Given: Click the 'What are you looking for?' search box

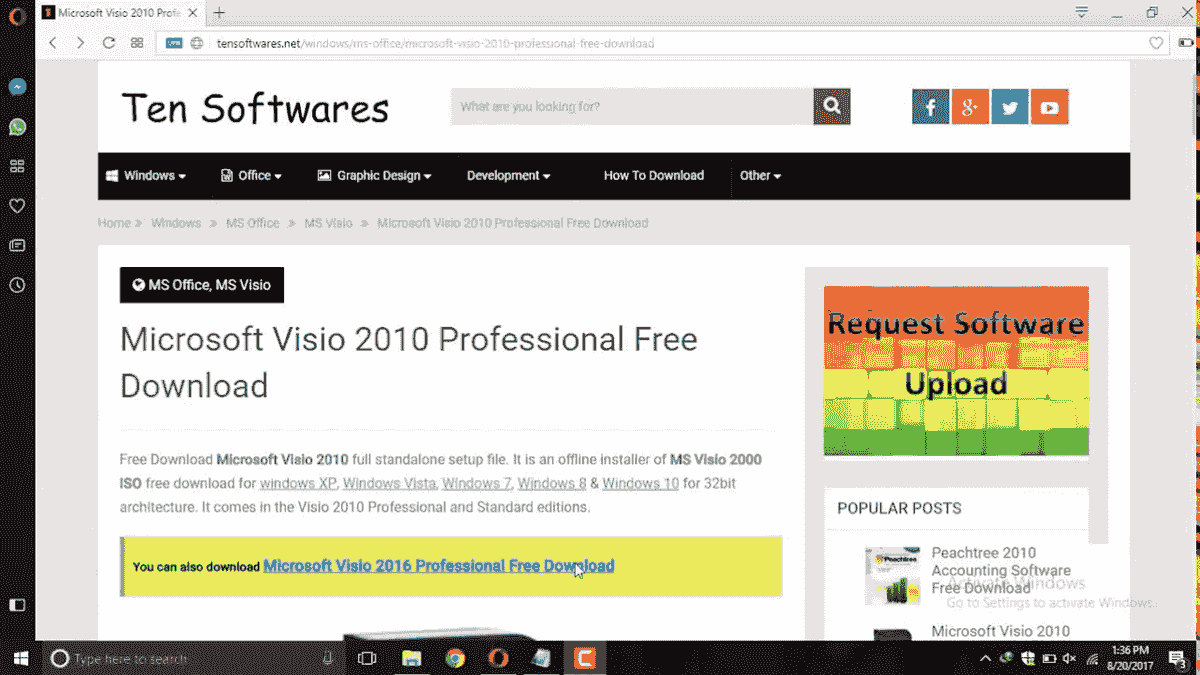Looking at the screenshot, I should coord(632,106).
